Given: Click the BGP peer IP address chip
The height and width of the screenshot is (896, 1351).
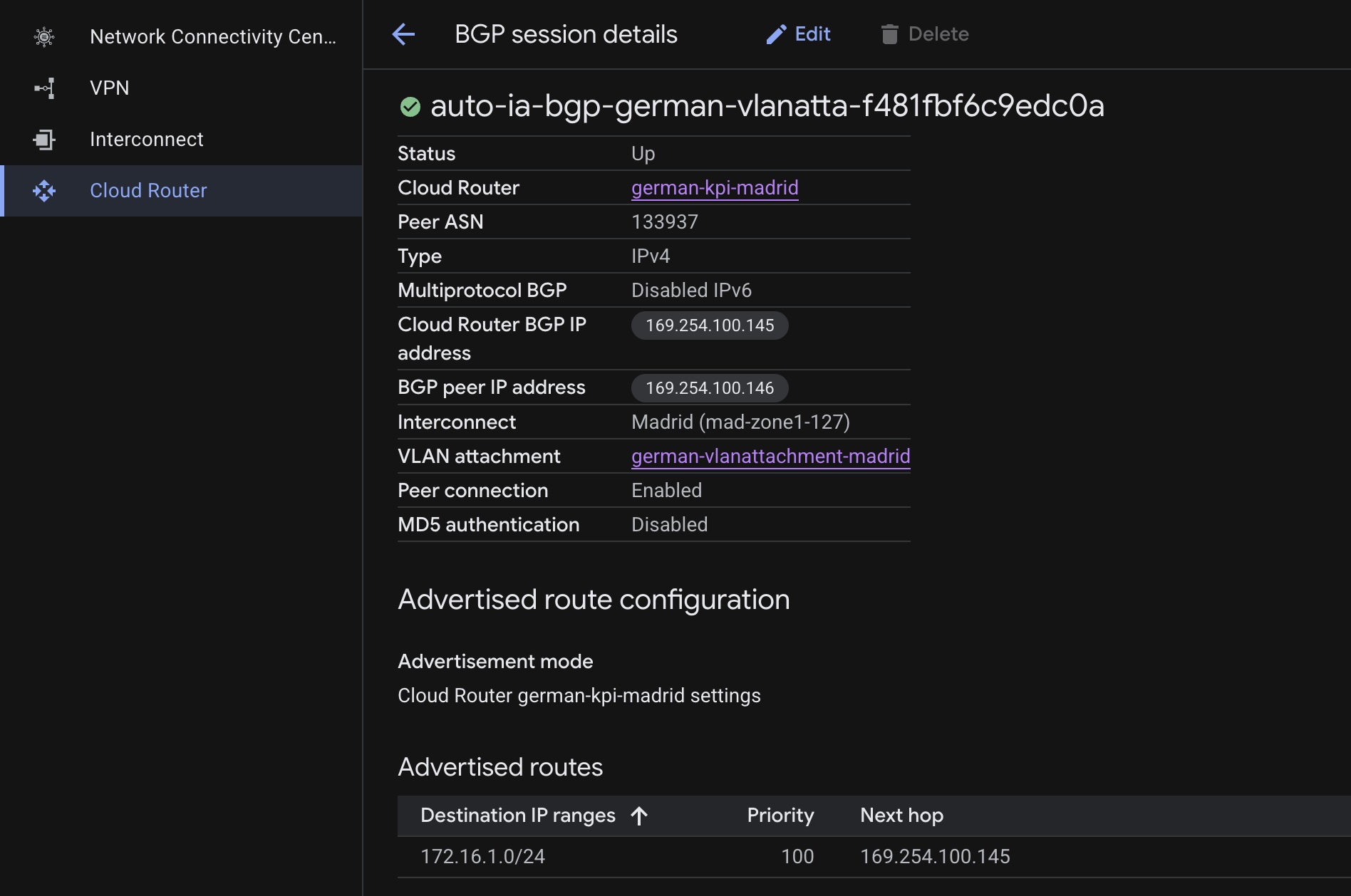Looking at the screenshot, I should [x=709, y=388].
